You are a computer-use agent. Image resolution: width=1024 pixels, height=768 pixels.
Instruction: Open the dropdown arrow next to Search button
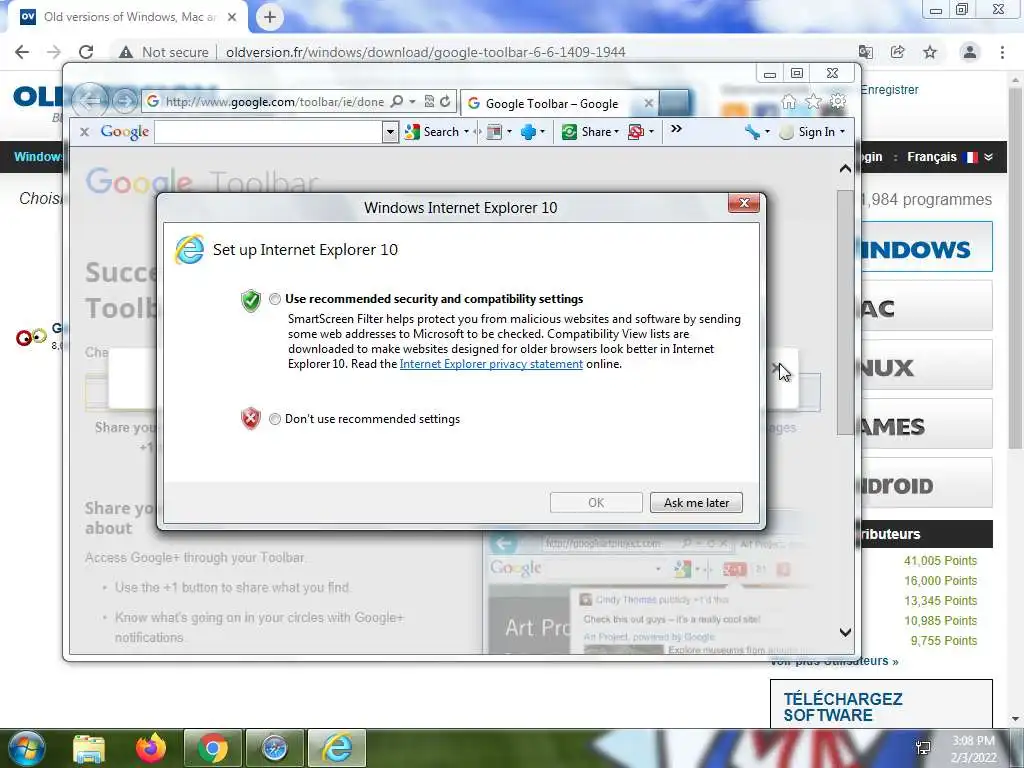(x=466, y=132)
